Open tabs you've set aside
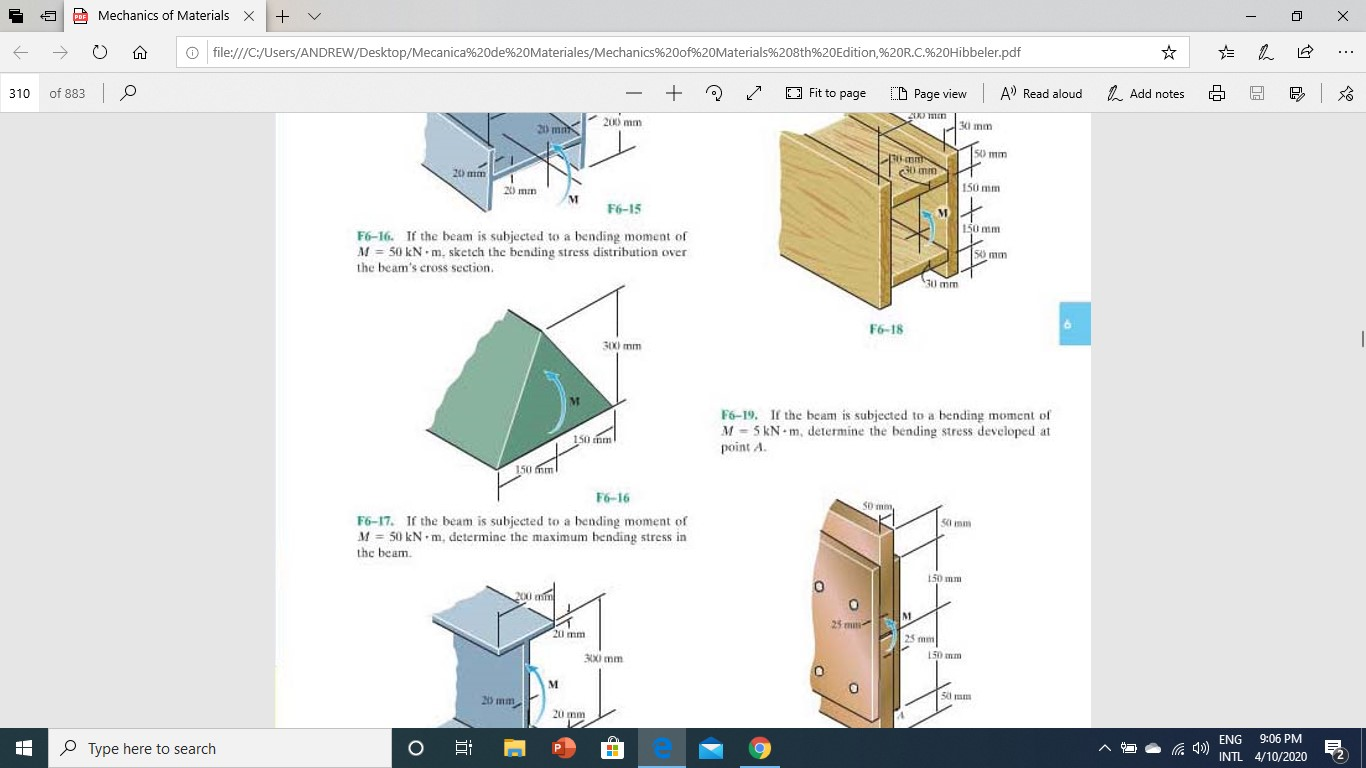Viewport: 1366px width, 768px height. tap(16, 16)
